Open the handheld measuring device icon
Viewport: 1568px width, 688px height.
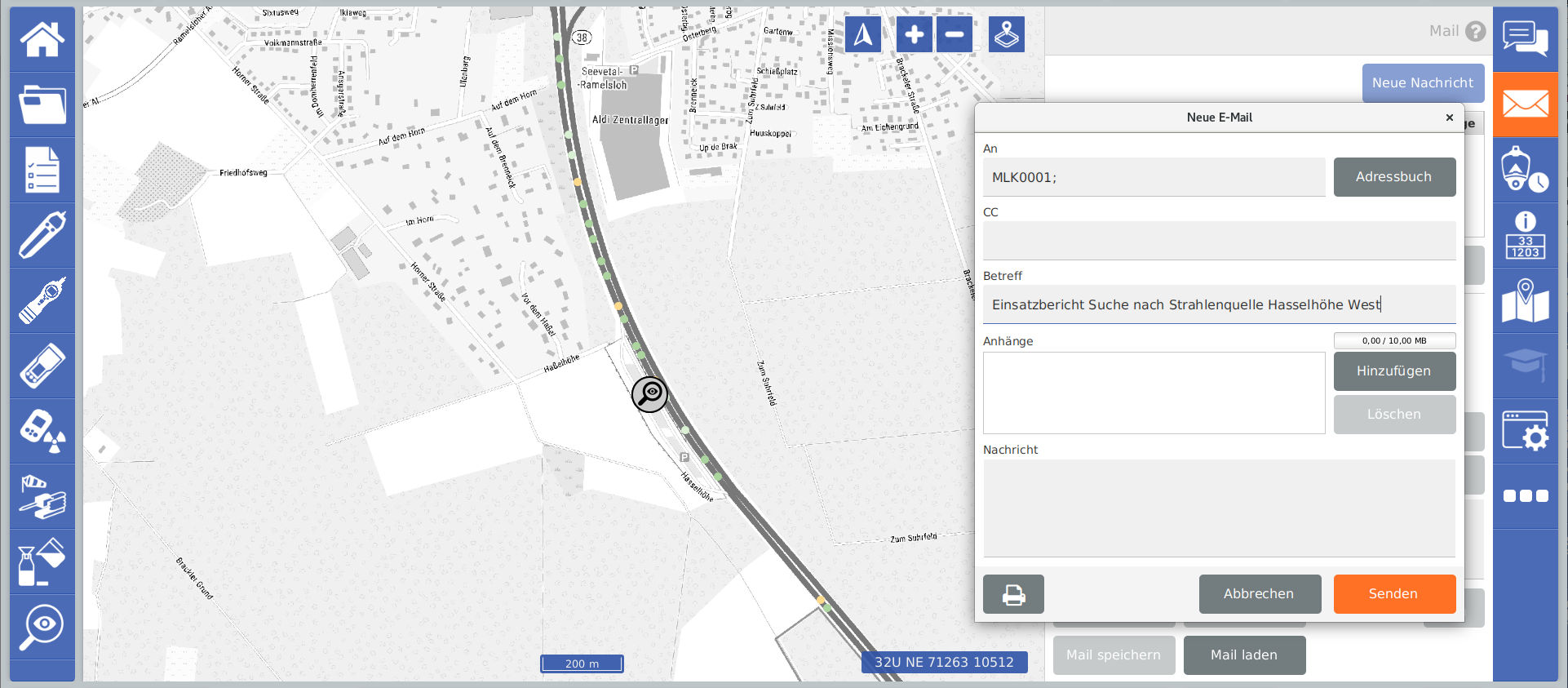click(x=42, y=366)
